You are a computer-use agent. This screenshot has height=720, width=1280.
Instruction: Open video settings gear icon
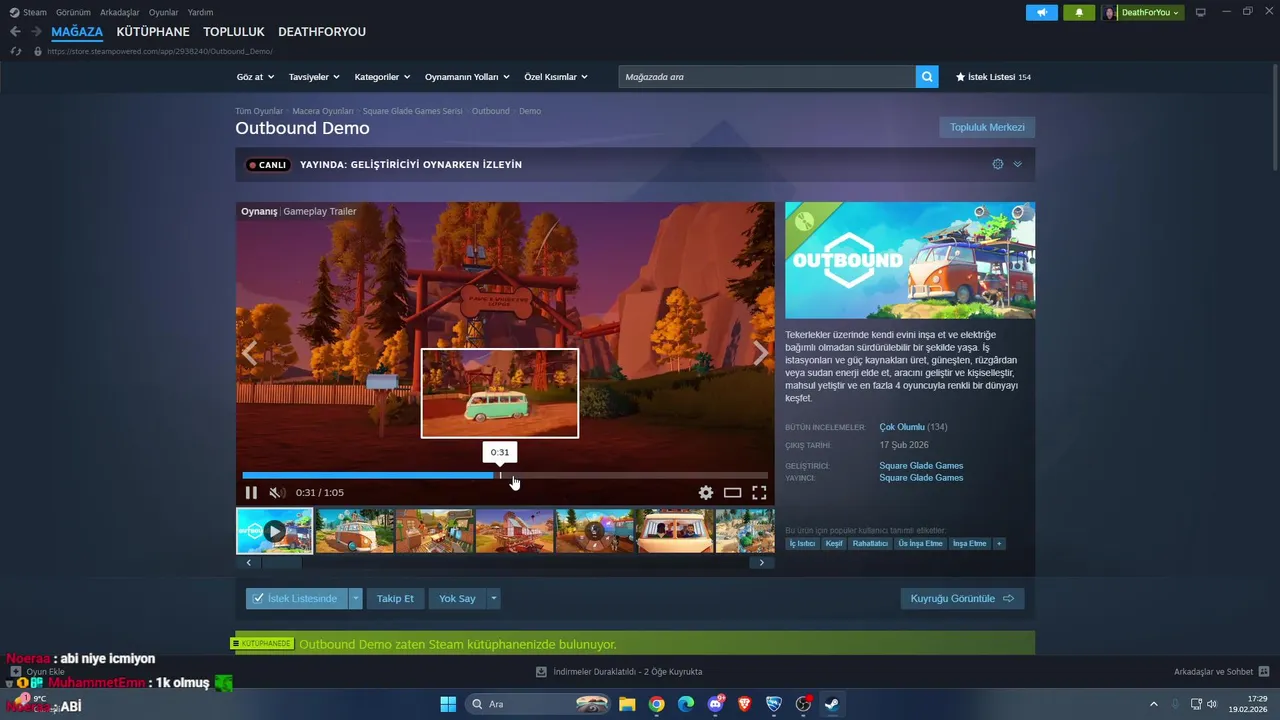(x=706, y=493)
